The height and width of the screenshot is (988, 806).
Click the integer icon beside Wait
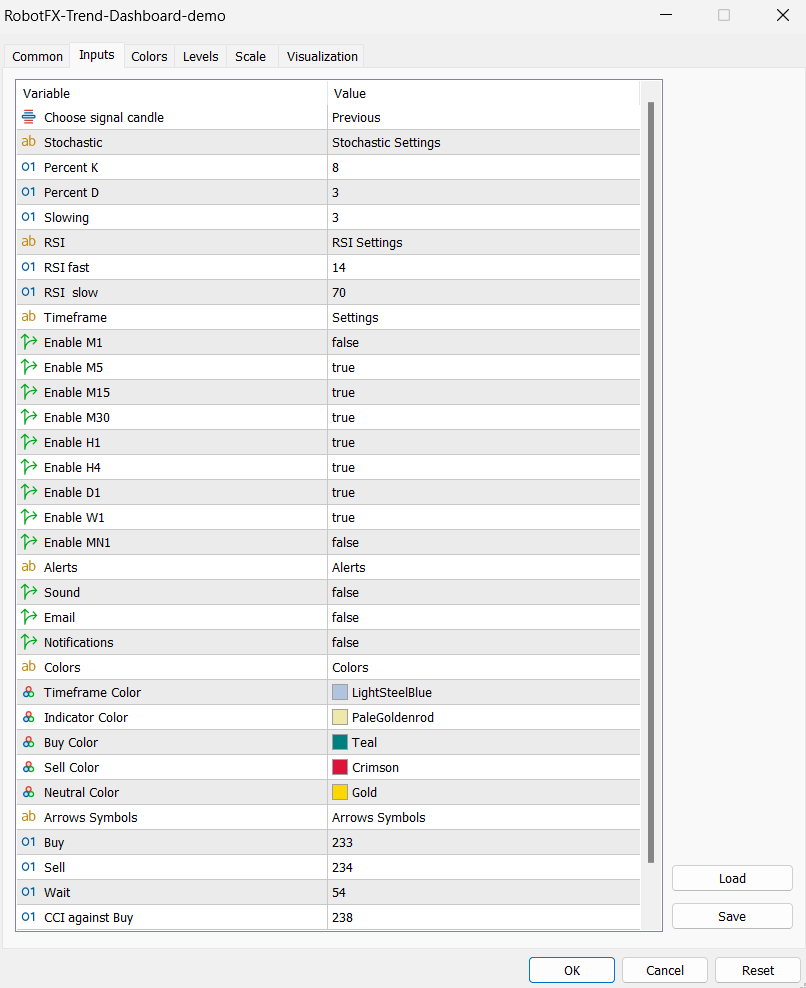coord(28,892)
